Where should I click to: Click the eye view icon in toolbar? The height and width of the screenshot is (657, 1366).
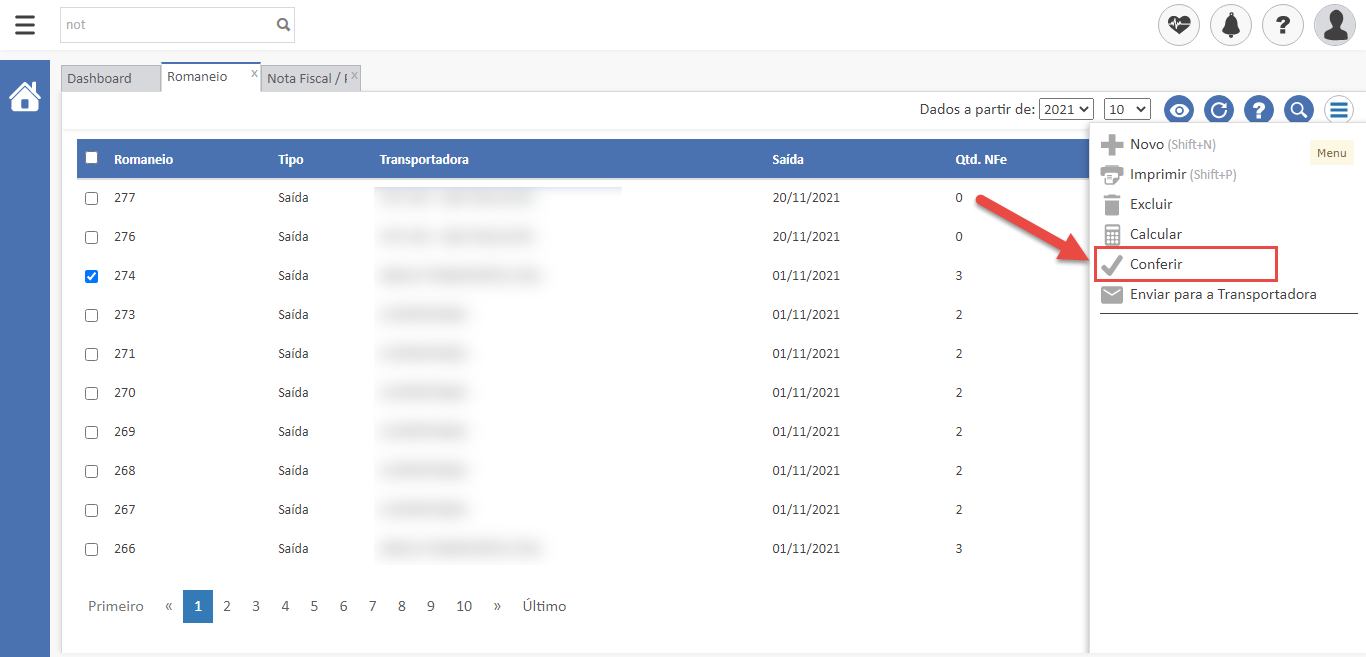(x=1181, y=110)
